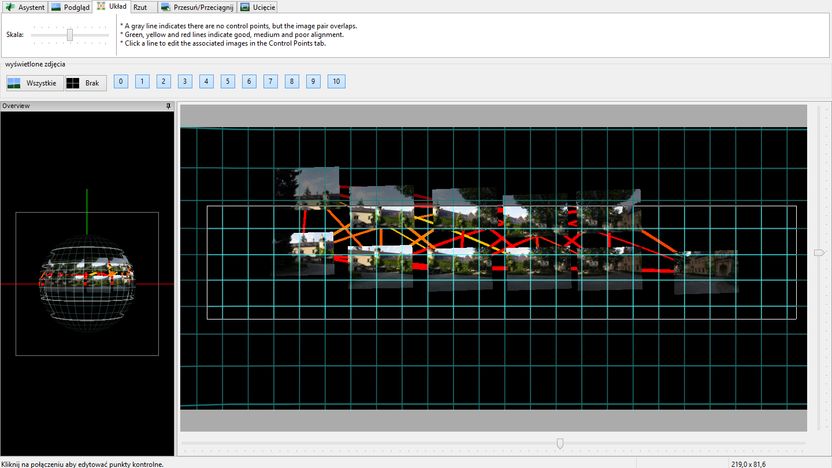The width and height of the screenshot is (832, 468).
Task: Toggle image 4 visibility
Action: 206,81
